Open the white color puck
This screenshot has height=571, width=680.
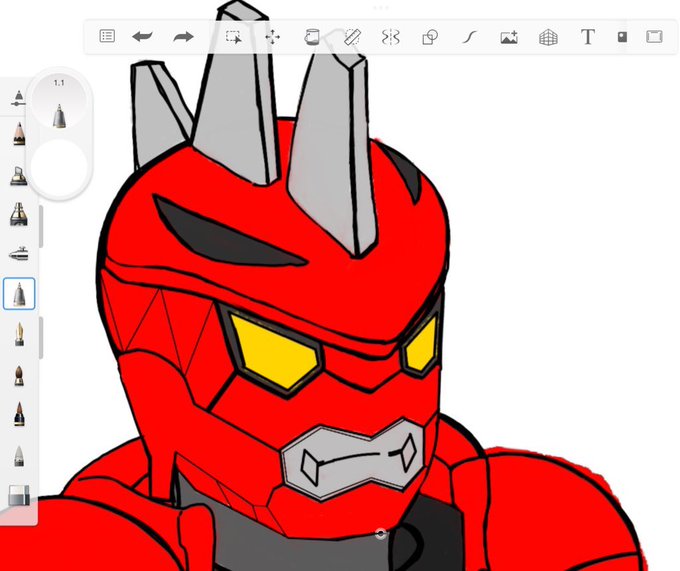[x=59, y=166]
